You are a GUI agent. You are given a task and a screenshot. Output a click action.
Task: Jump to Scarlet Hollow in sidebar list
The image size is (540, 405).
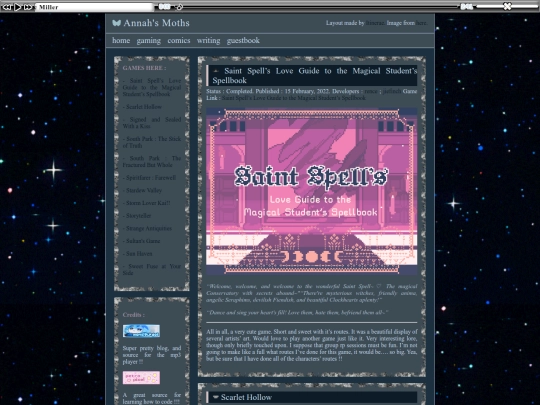(x=142, y=107)
